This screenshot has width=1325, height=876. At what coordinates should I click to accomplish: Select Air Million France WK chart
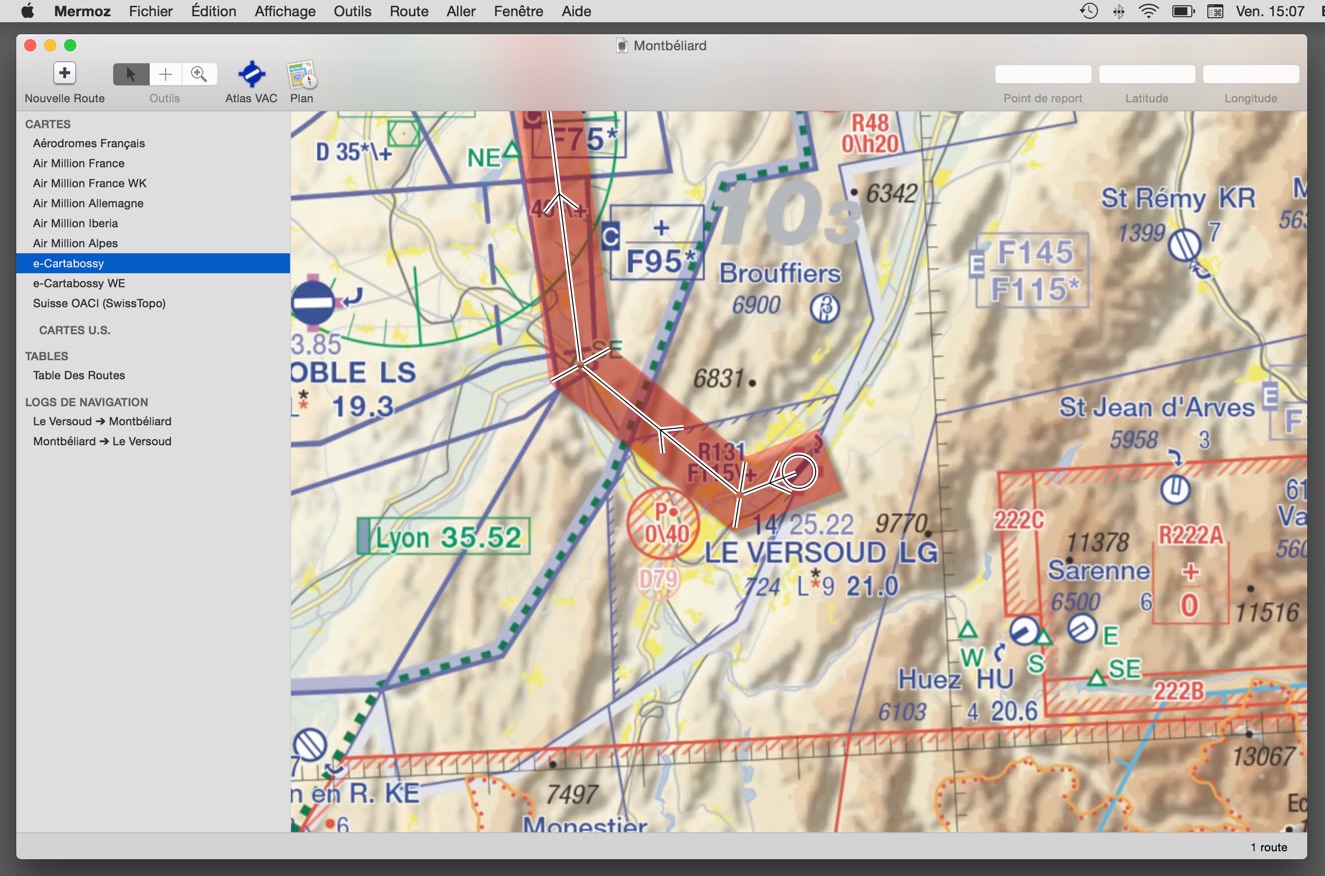tap(153, 183)
